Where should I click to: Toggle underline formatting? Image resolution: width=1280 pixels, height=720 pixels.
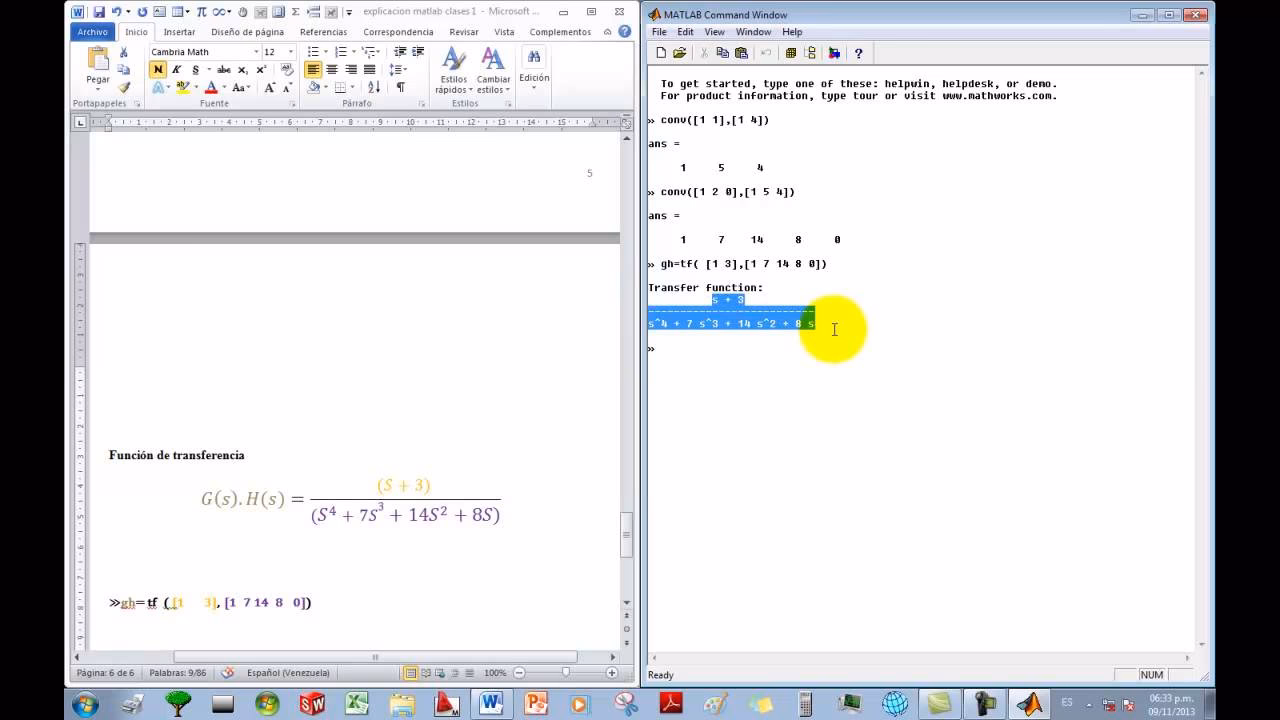pyautogui.click(x=196, y=69)
